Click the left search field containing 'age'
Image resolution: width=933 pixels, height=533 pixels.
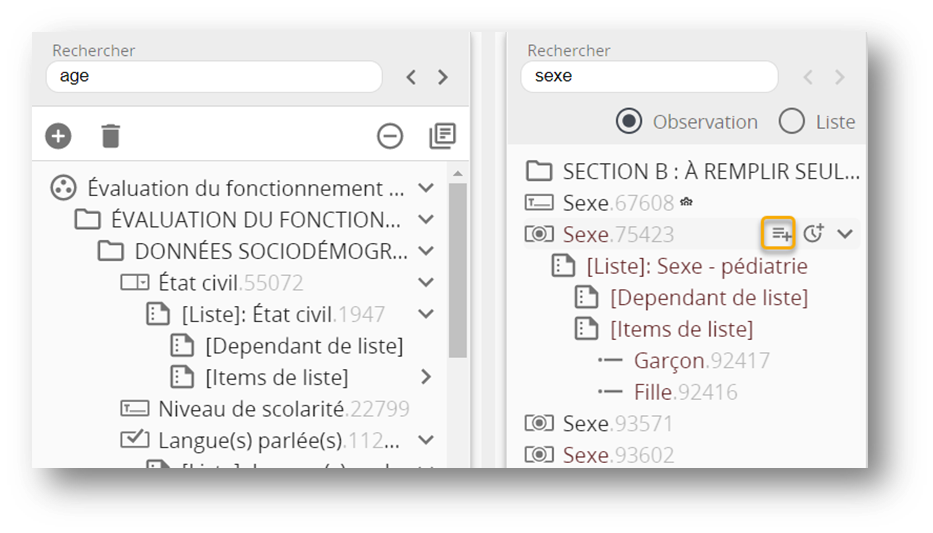(x=213, y=76)
